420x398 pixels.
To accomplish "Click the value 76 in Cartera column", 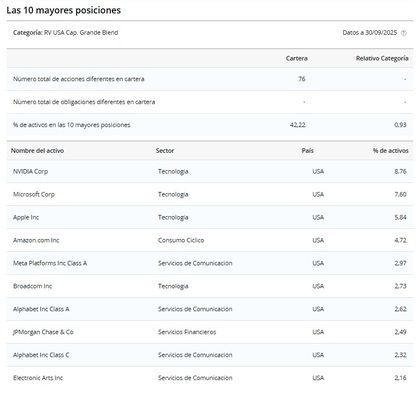I will [302, 79].
